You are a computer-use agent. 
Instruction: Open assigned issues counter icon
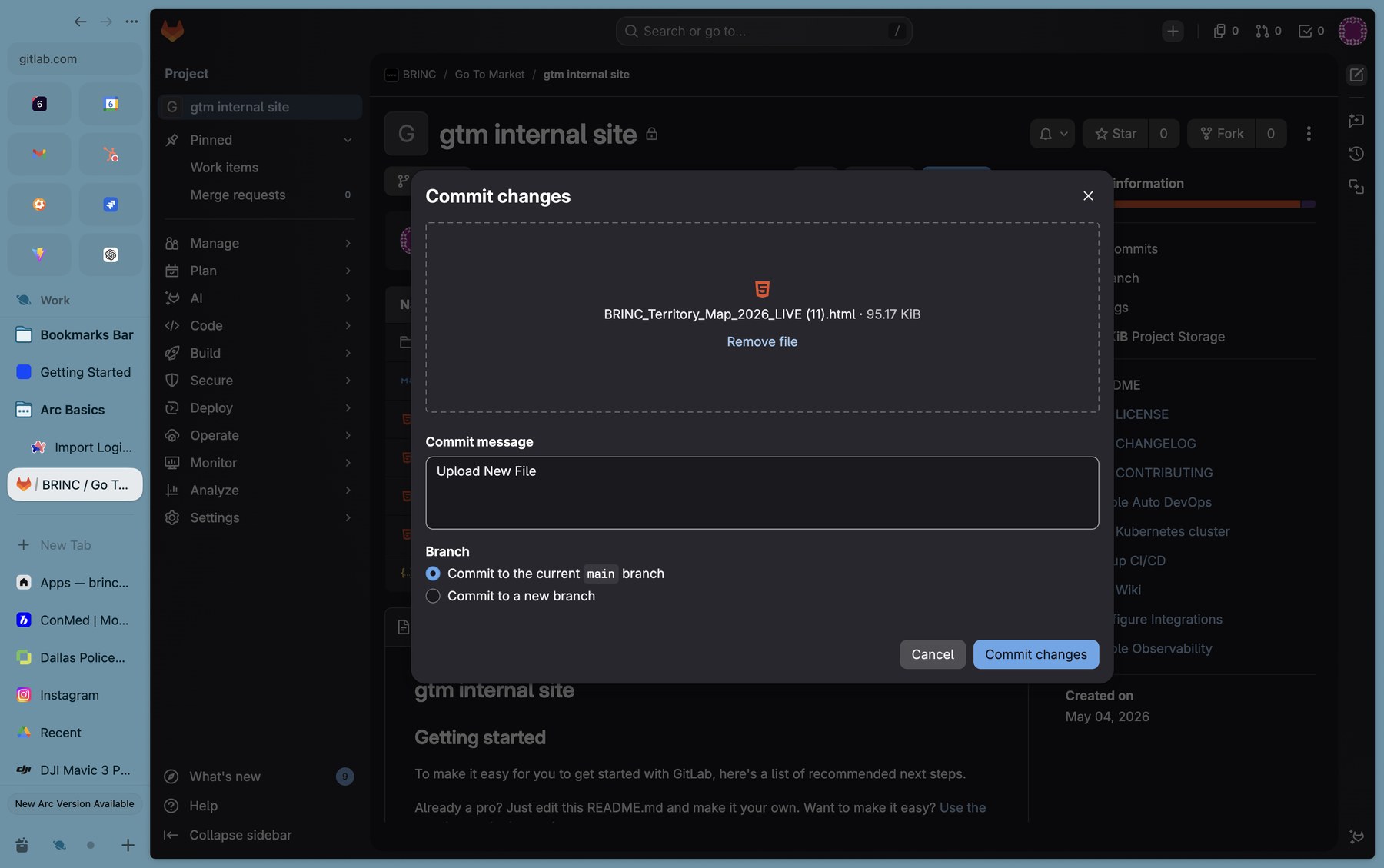tap(1226, 31)
